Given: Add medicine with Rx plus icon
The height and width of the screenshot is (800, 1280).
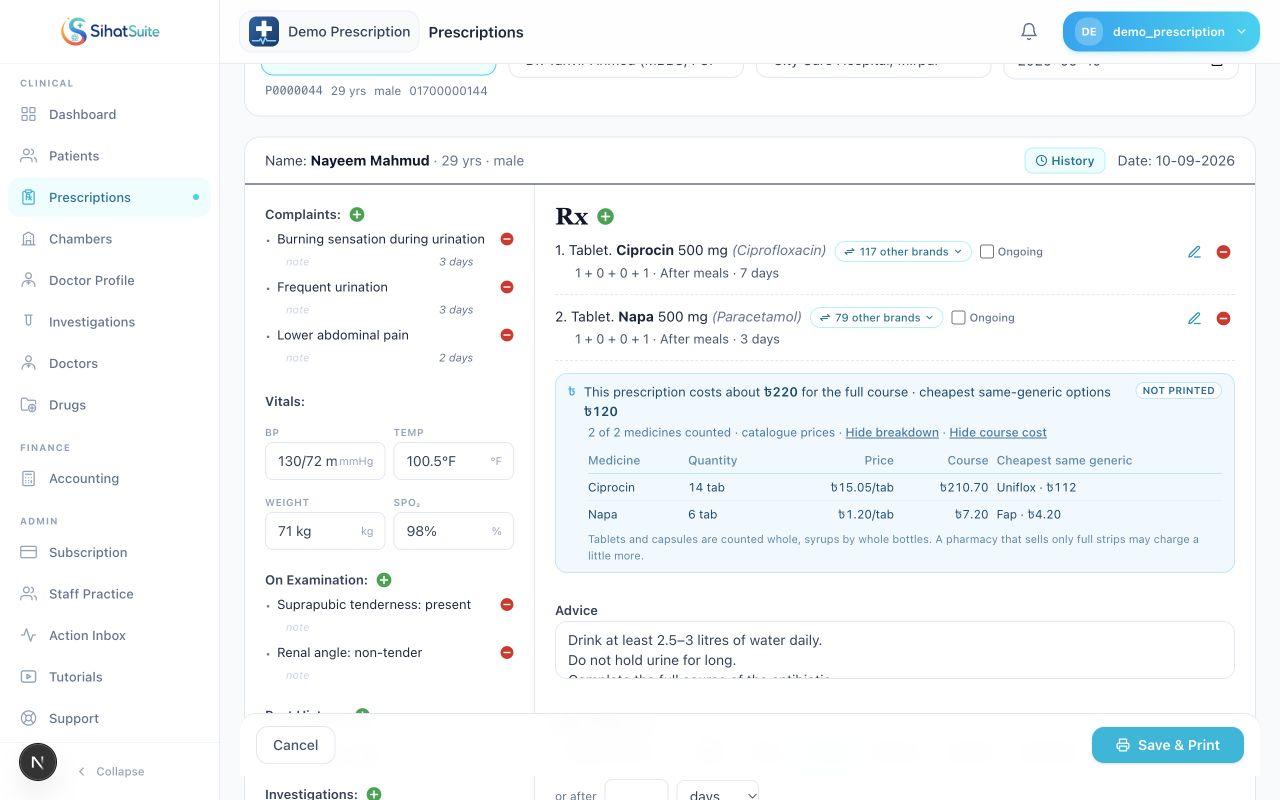Looking at the screenshot, I should point(605,216).
